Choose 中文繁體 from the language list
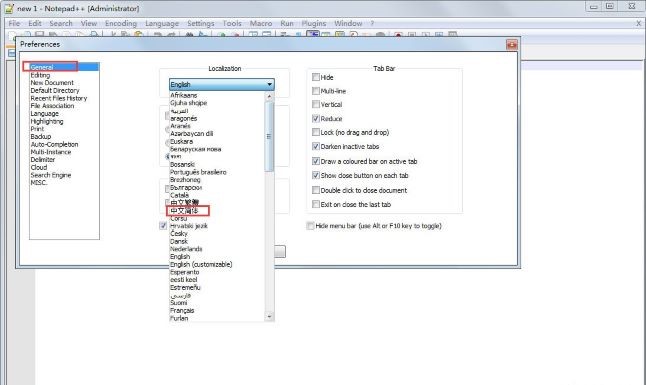The width and height of the screenshot is (646, 385). [185, 203]
